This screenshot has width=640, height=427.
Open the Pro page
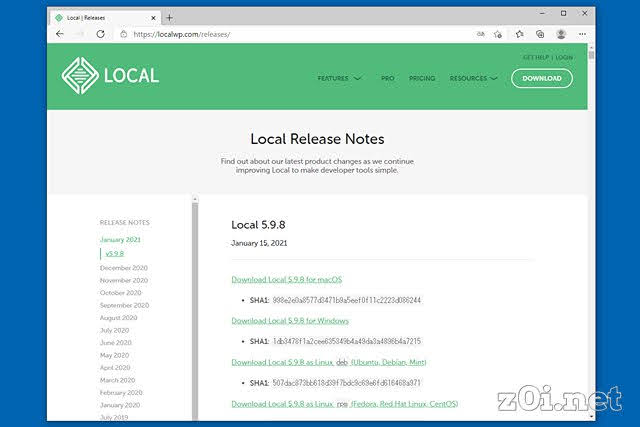(387, 78)
